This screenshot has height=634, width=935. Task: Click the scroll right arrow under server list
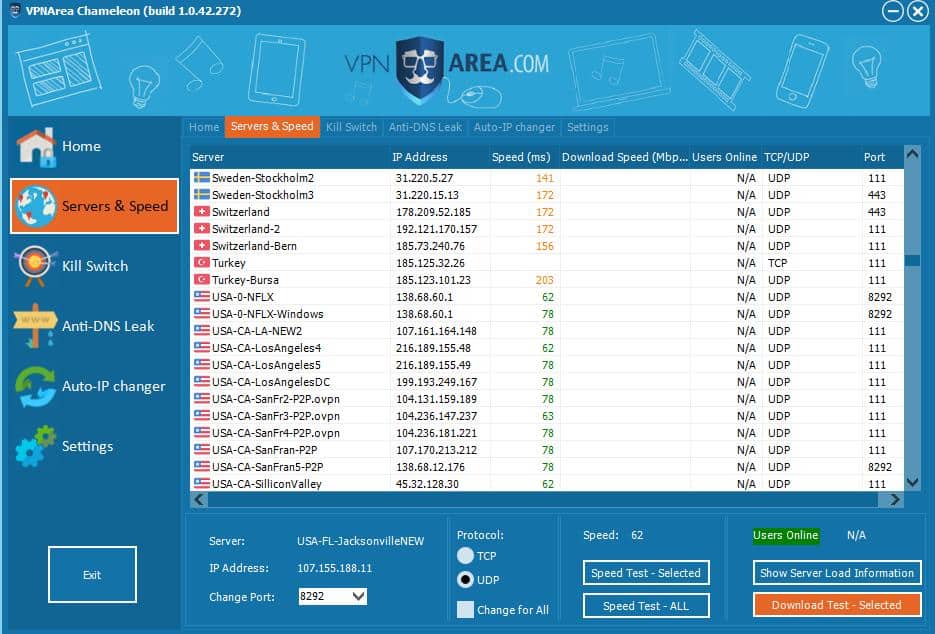pos(894,500)
